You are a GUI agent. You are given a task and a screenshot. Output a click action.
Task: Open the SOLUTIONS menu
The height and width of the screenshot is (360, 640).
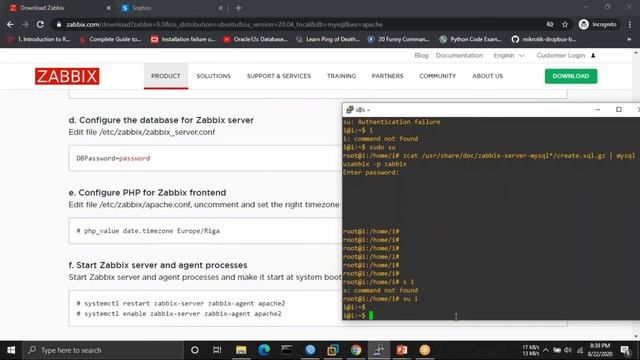pos(213,76)
